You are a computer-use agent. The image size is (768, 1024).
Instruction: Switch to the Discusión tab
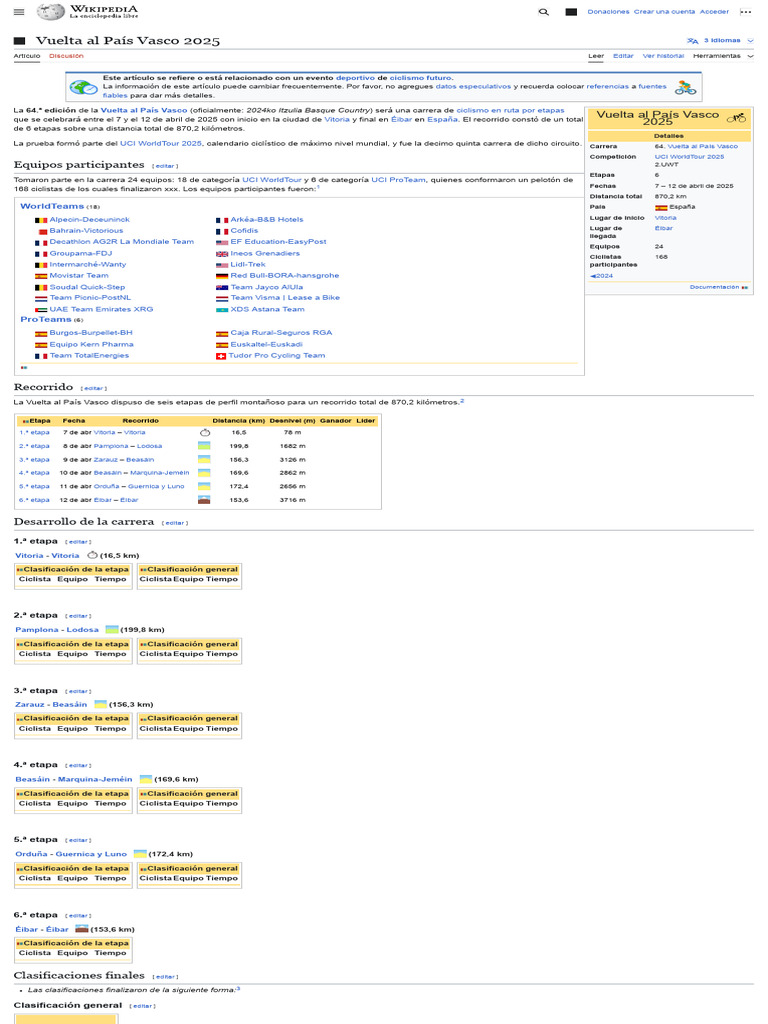point(66,56)
